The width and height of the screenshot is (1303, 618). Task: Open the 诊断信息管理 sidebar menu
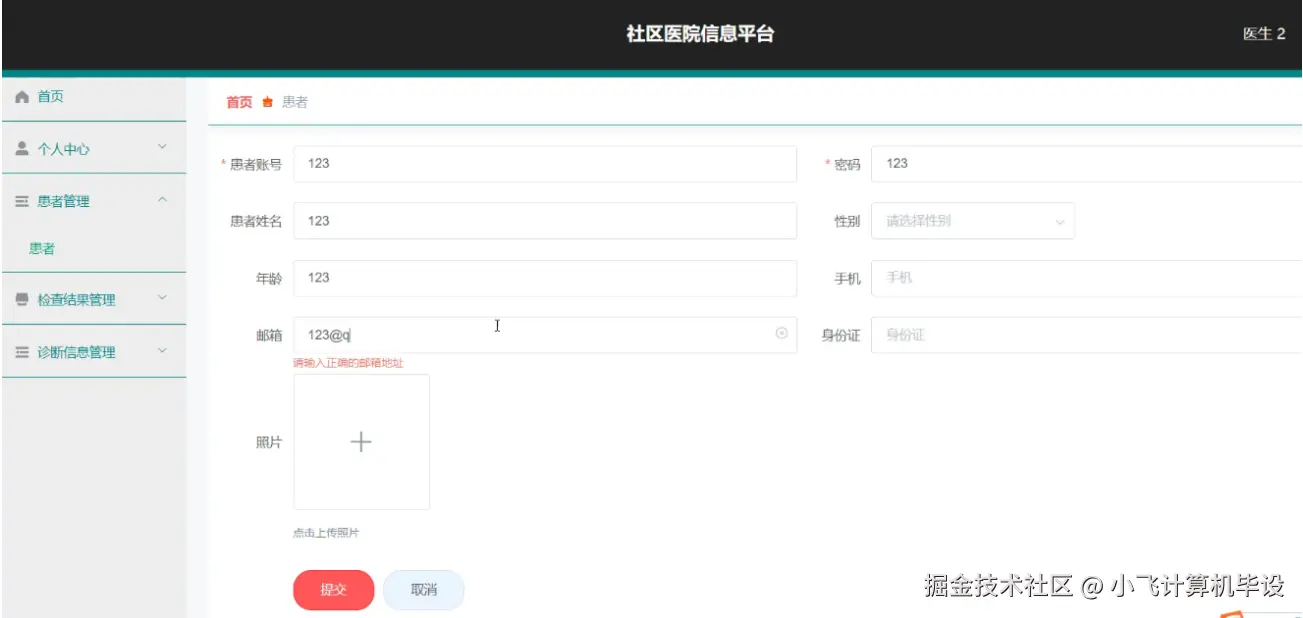click(94, 352)
